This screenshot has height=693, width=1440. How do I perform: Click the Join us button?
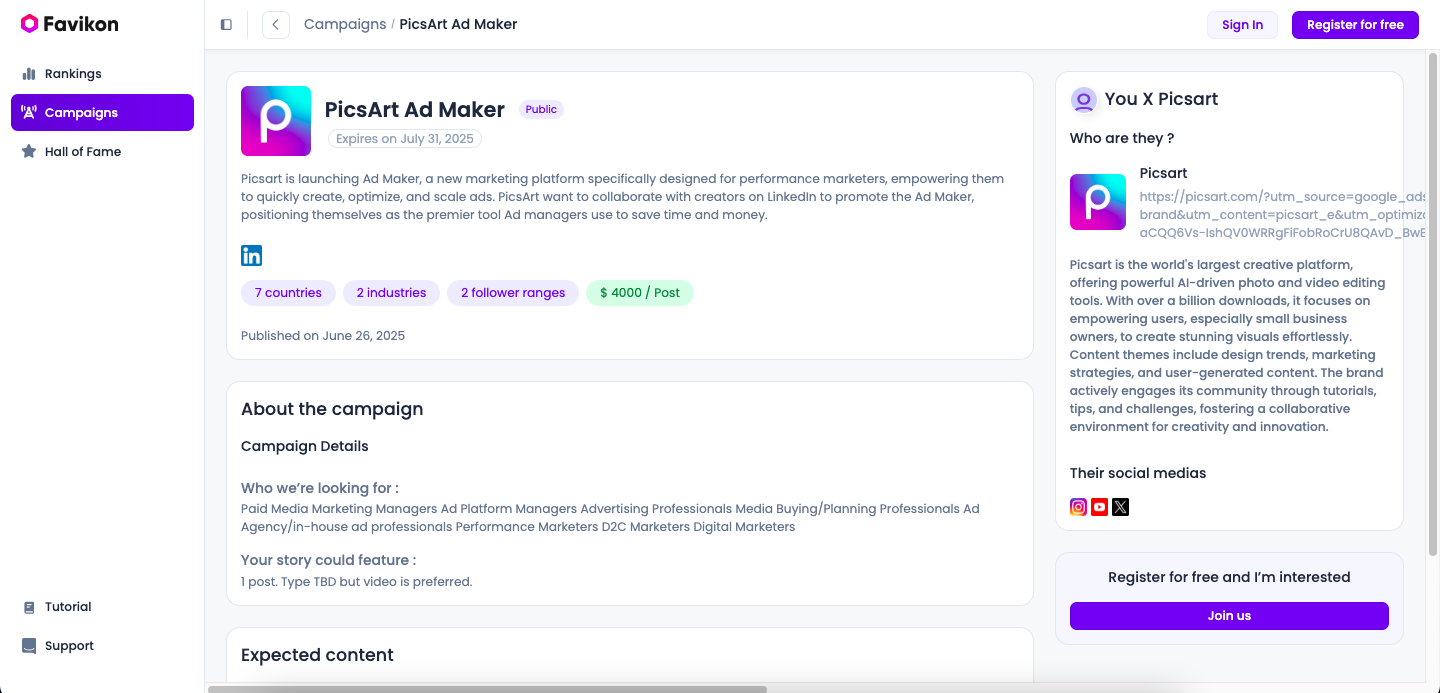1229,616
